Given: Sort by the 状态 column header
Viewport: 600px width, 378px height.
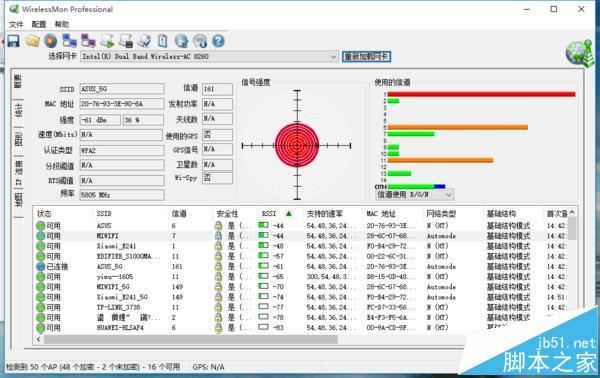Looking at the screenshot, I should click(x=44, y=213).
